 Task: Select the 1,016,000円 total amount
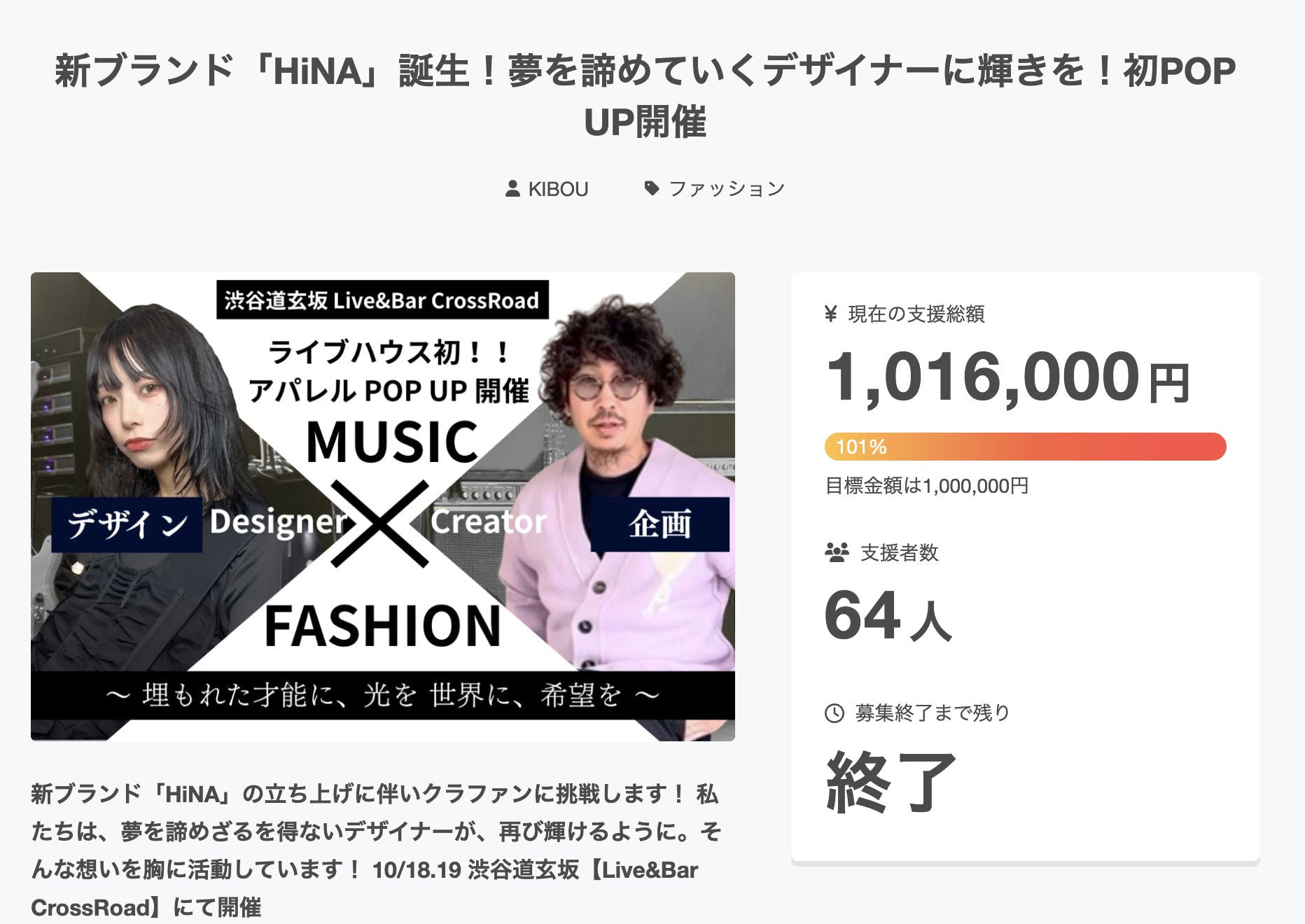click(1007, 378)
